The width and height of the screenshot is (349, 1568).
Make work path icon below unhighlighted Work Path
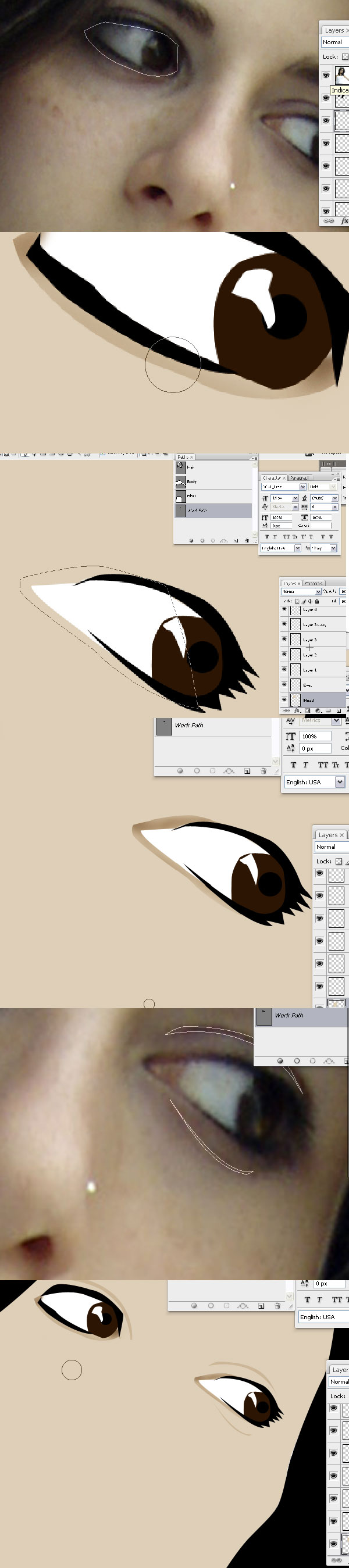[229, 770]
